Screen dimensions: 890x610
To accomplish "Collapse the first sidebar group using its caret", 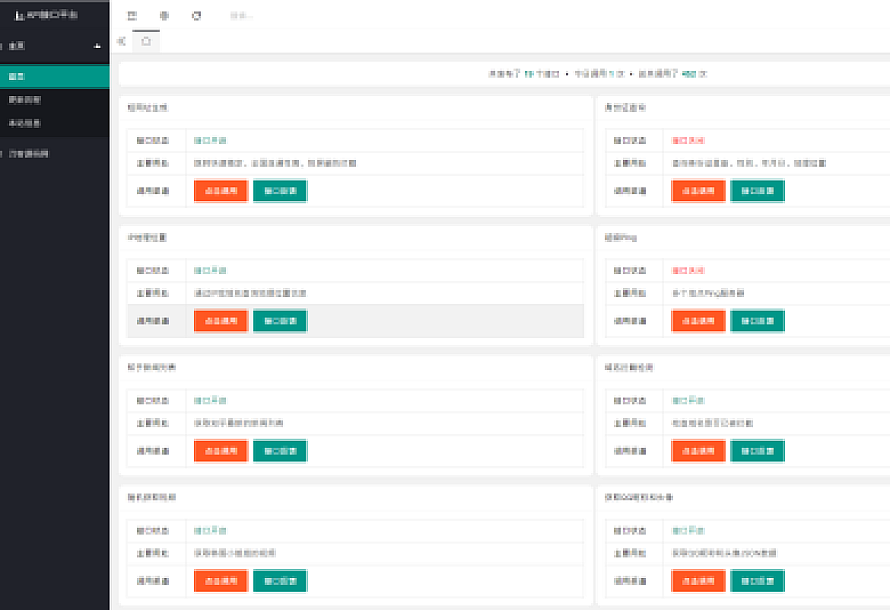I will (x=97, y=46).
